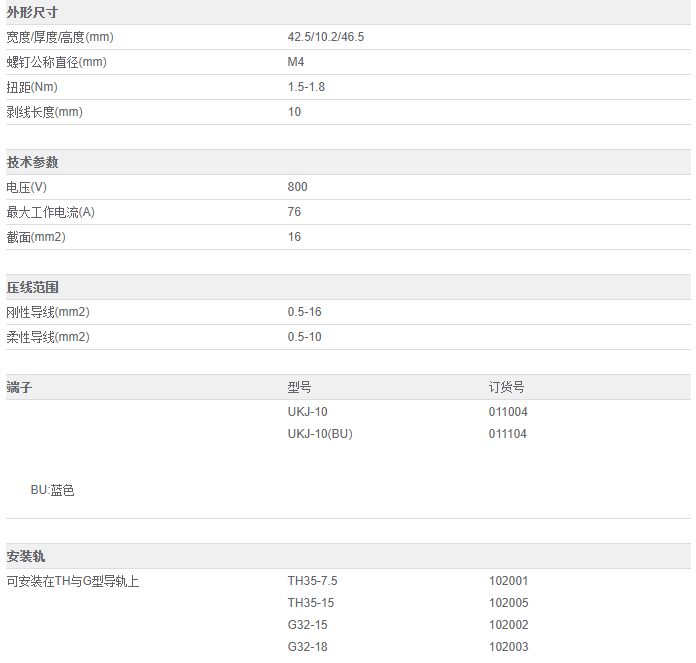Click the 最大工作电流(A) row label

pos(50,212)
